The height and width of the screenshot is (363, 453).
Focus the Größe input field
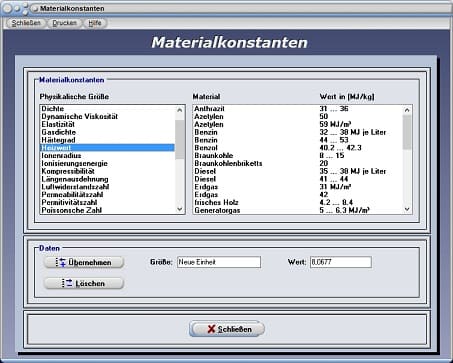click(219, 262)
